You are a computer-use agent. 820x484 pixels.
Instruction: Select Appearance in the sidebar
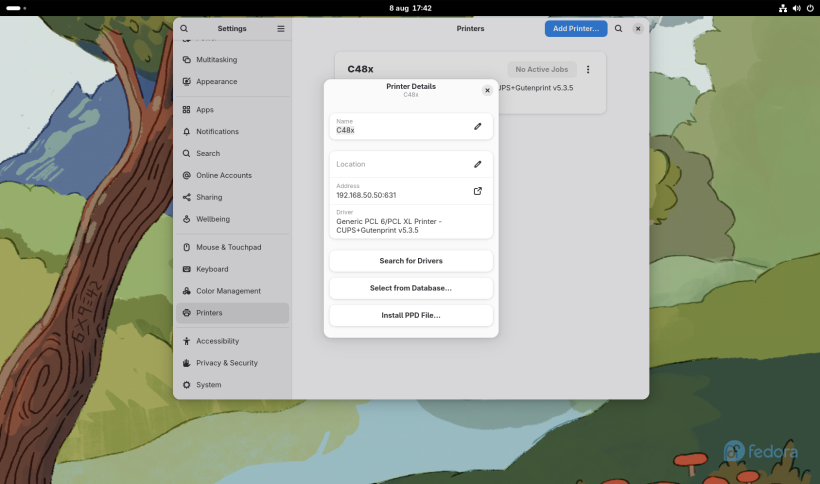tap(232, 82)
